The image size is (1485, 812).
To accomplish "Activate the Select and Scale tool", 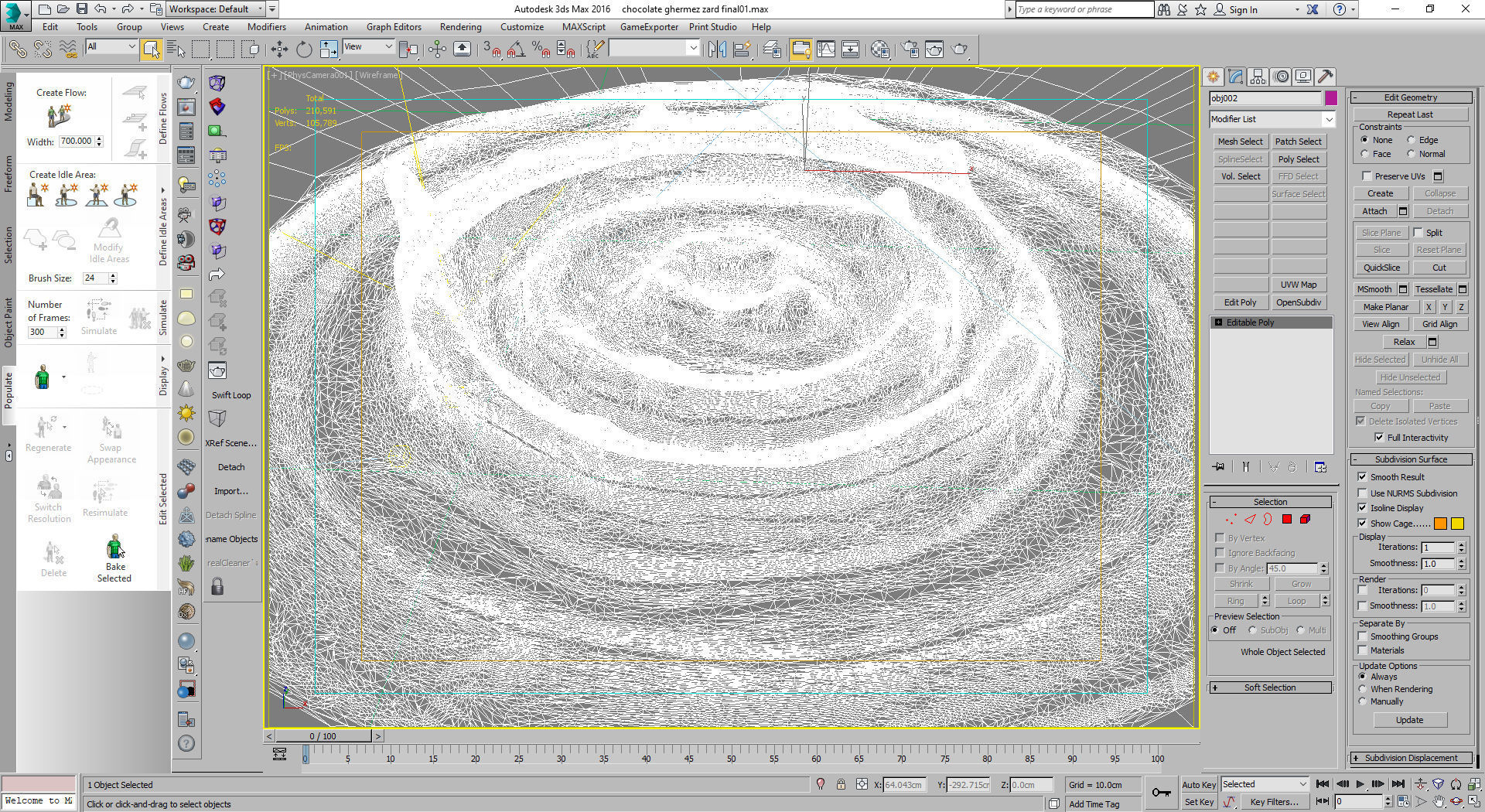I will coord(329,49).
